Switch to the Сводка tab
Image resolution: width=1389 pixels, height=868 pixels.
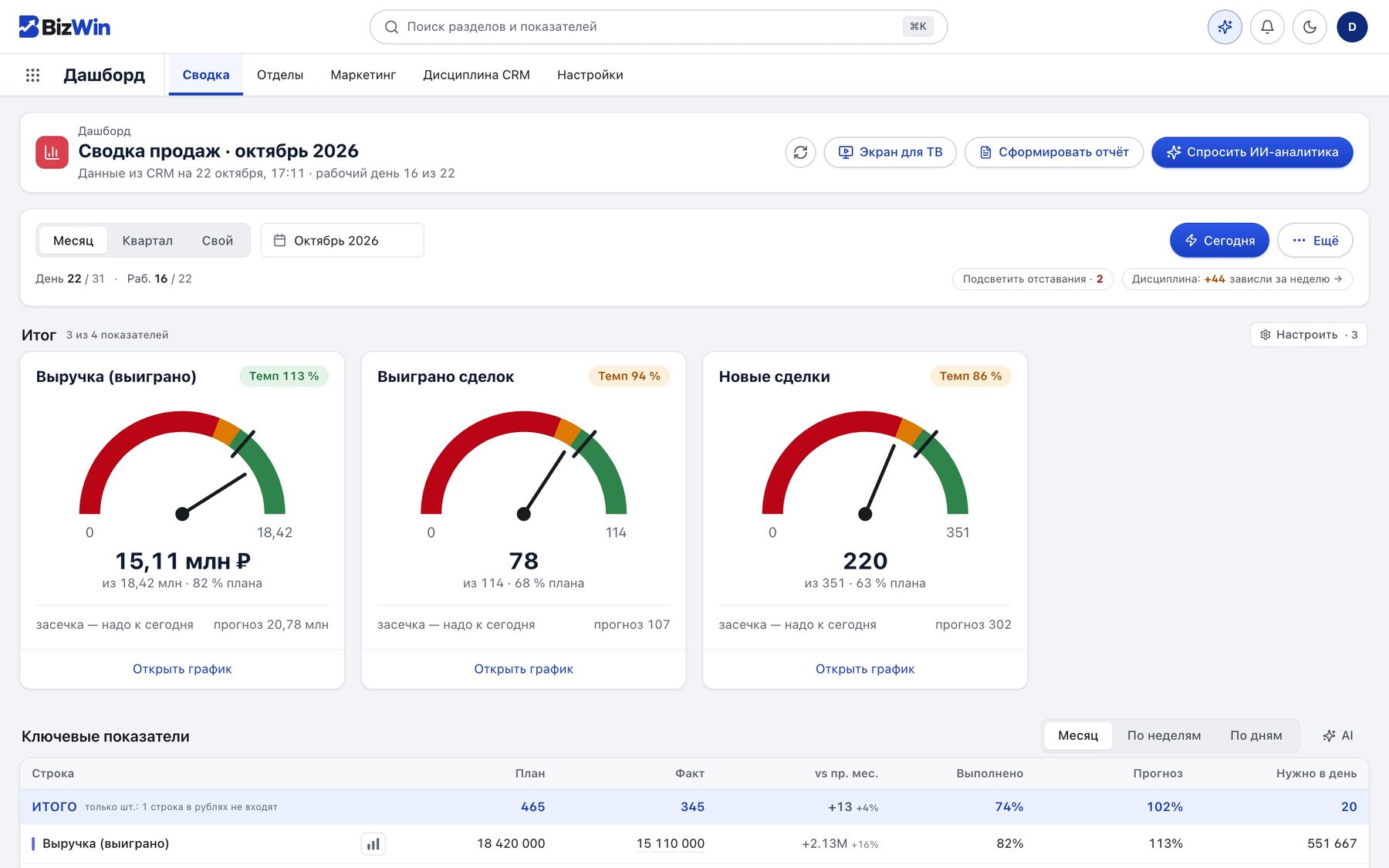tap(206, 75)
